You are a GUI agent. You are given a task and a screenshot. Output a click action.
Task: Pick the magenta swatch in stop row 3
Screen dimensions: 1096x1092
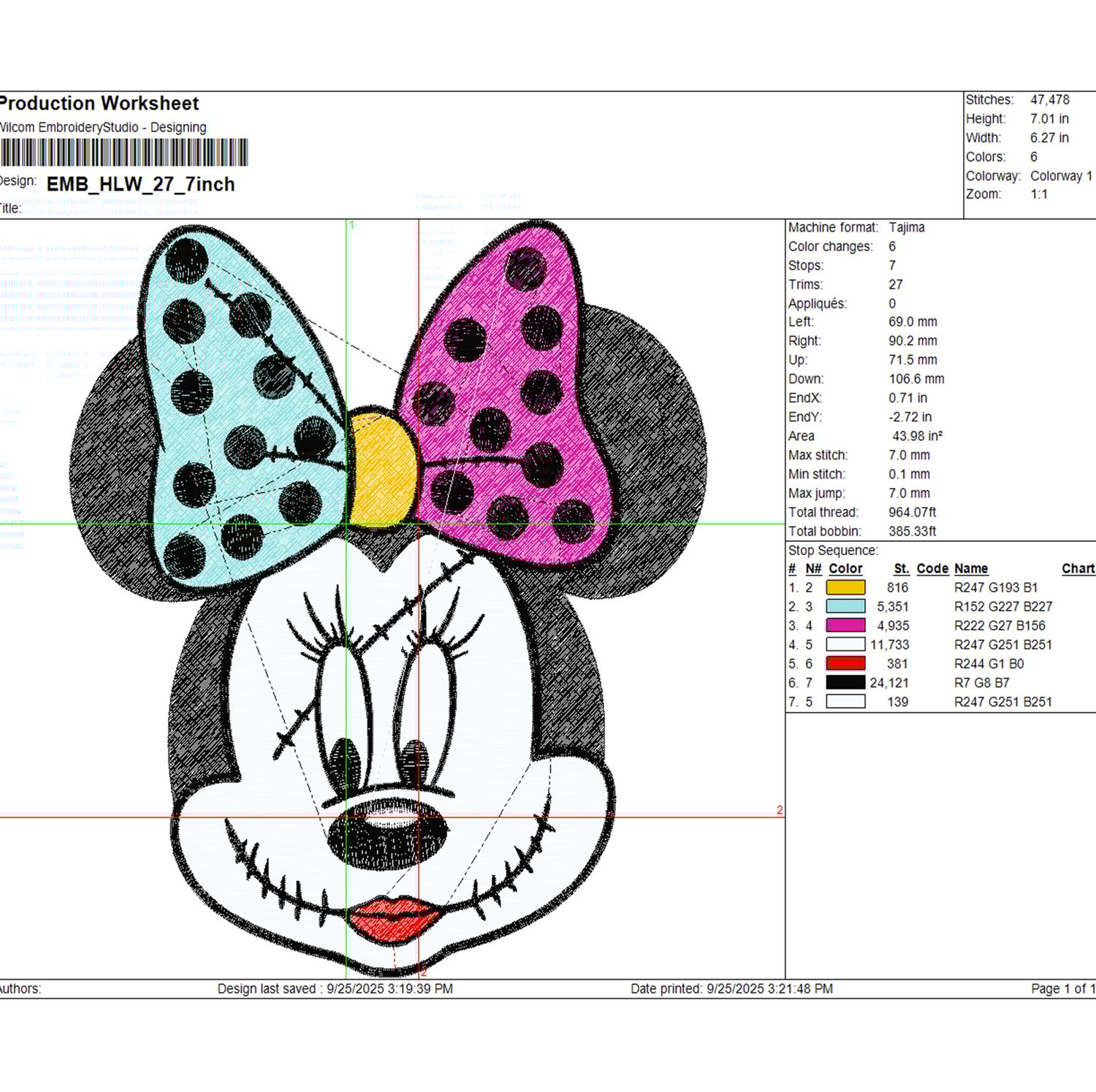tap(845, 625)
